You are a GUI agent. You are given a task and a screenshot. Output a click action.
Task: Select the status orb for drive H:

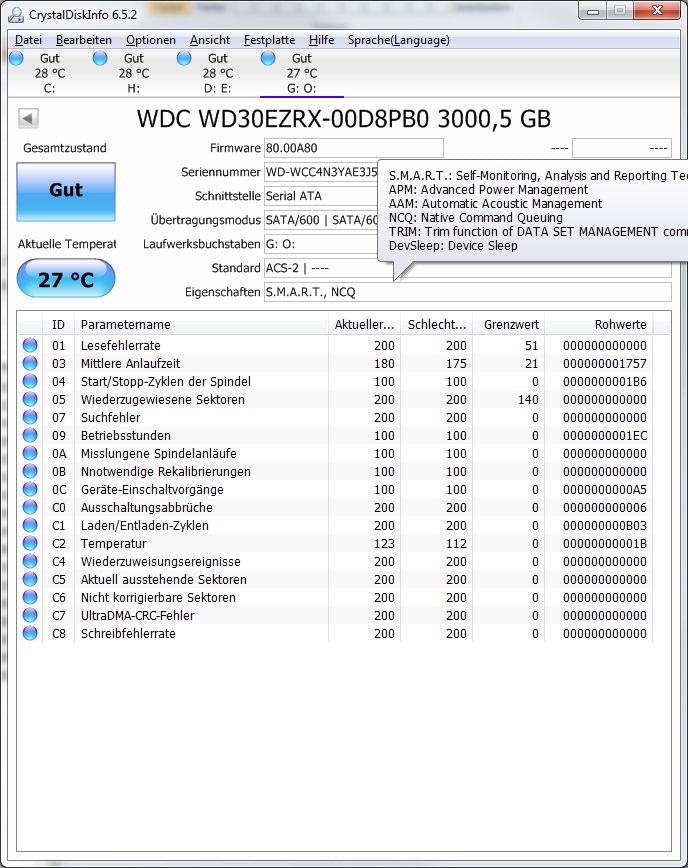(x=100, y=58)
